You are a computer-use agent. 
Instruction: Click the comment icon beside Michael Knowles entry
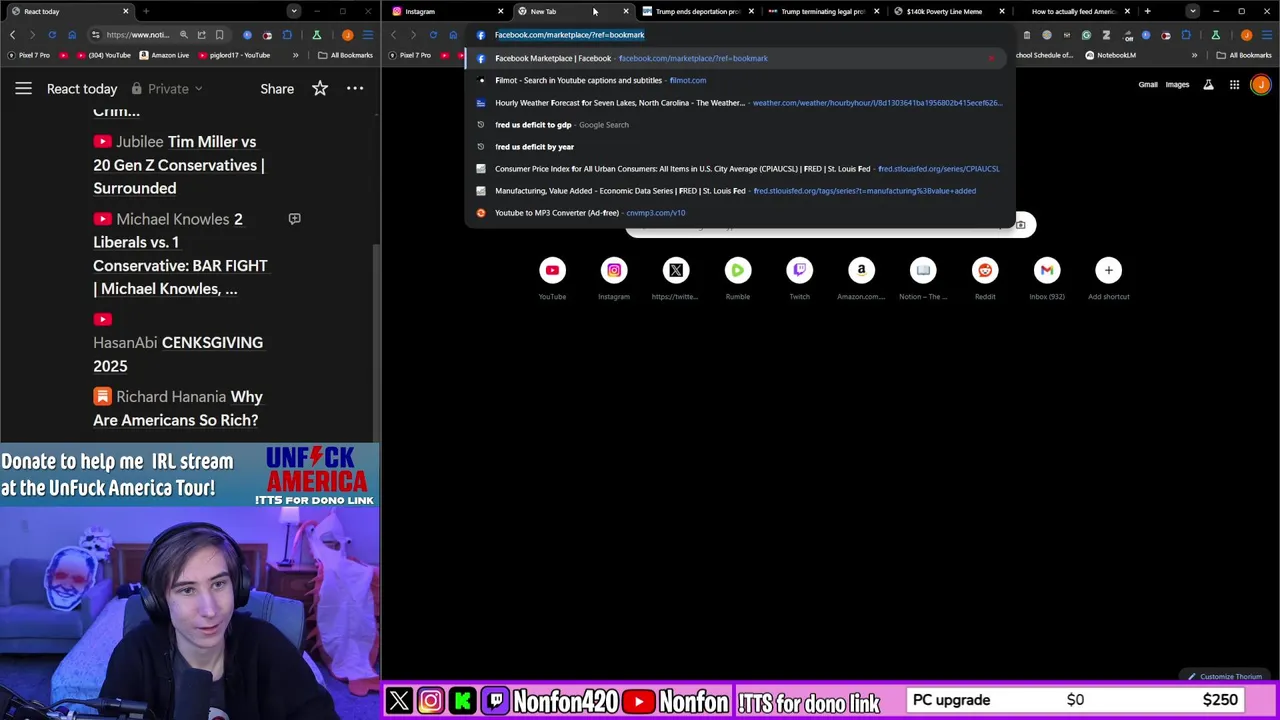[294, 218]
